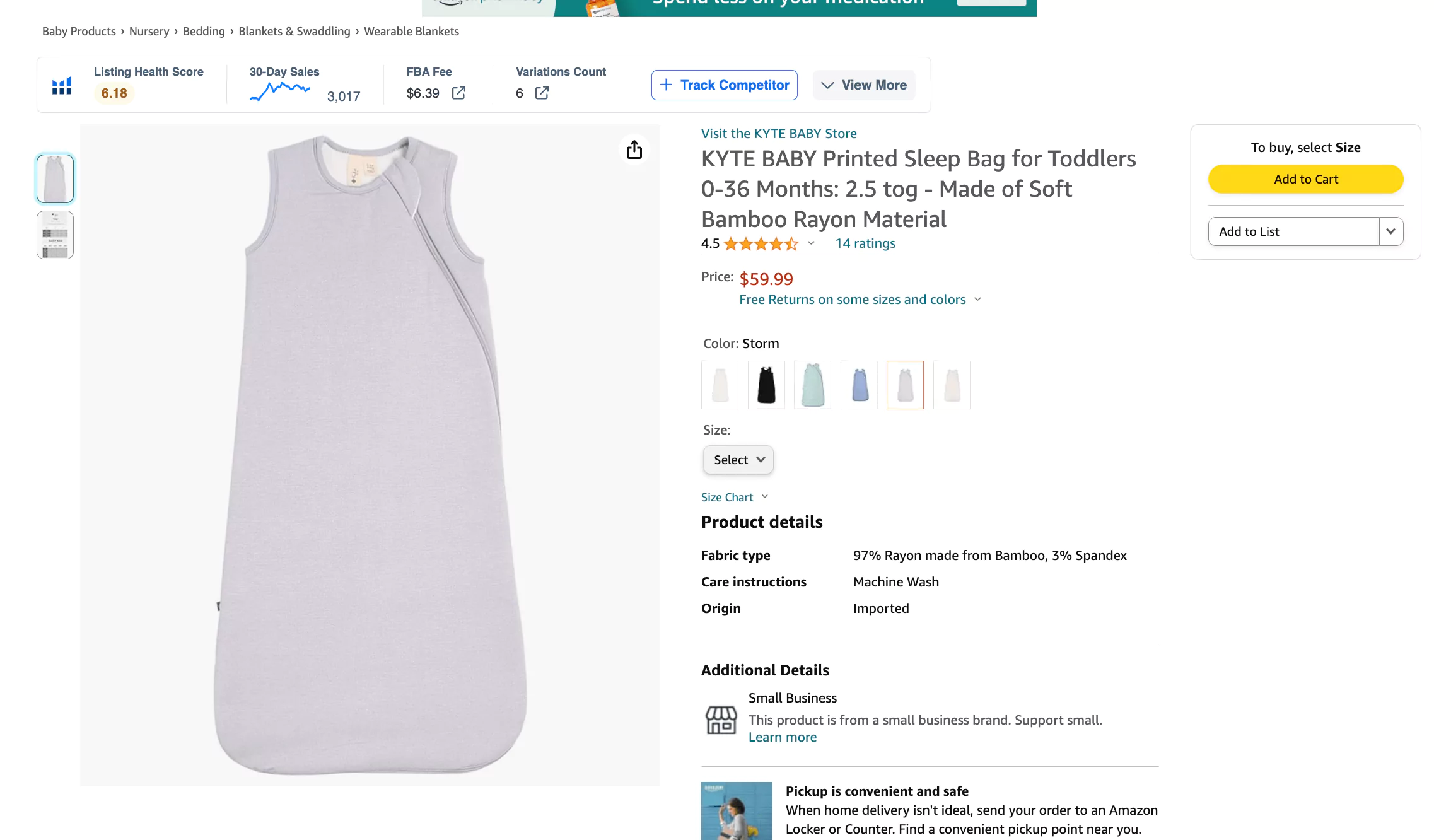1434x840 pixels.
Task: Click the Small Business storefront icon
Action: (x=721, y=720)
